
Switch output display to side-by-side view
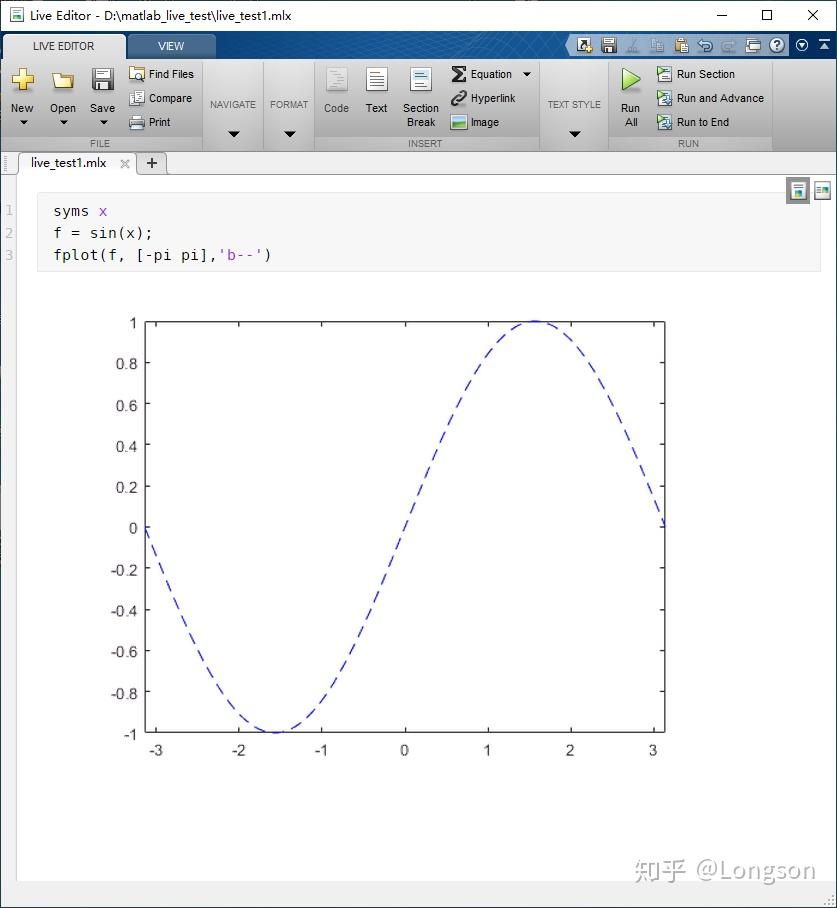822,190
